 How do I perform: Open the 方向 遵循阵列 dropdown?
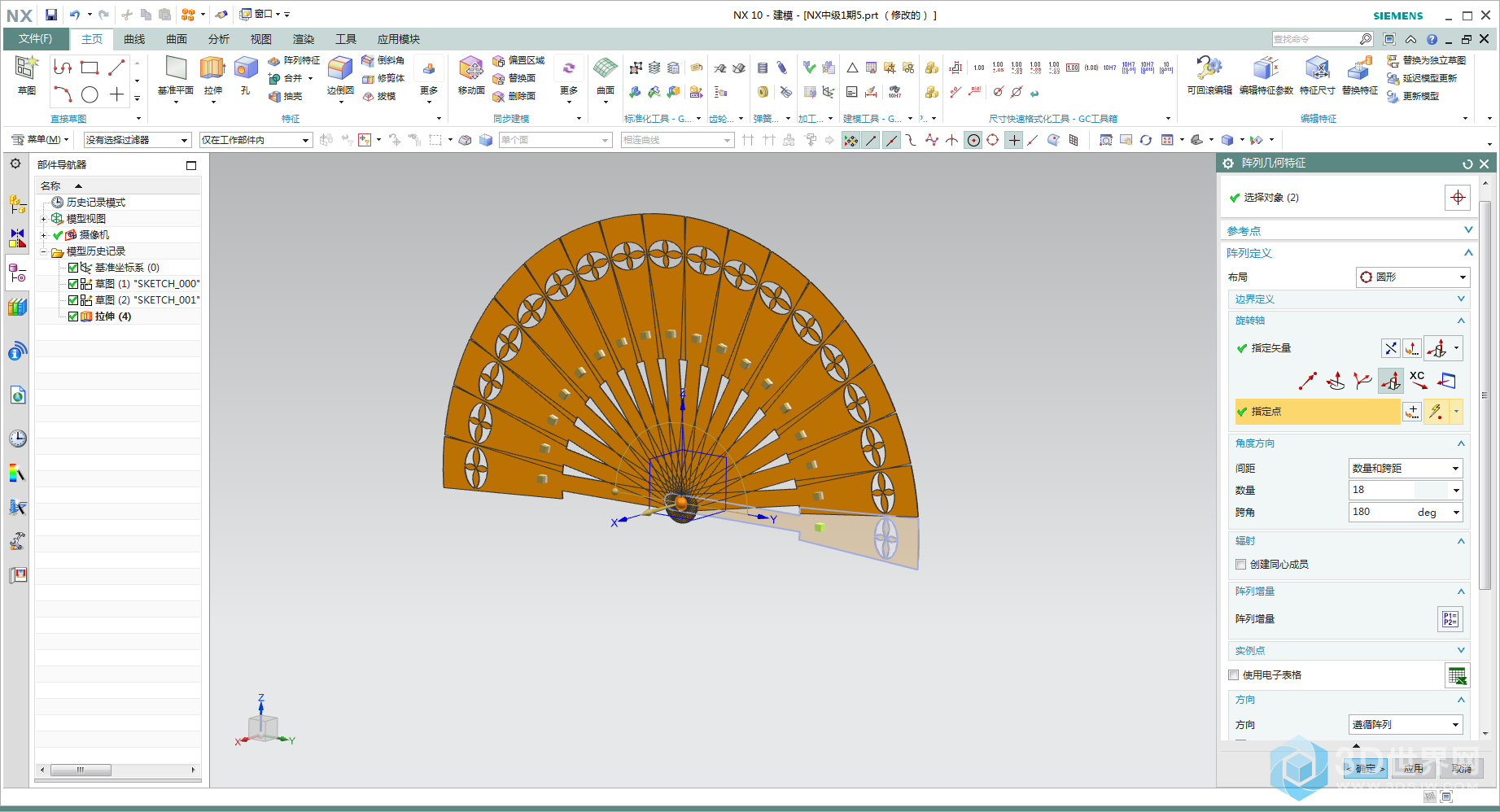[x=1406, y=724]
